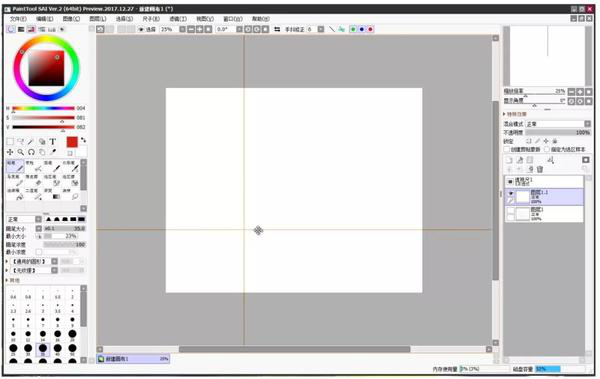This screenshot has height=379, width=600.
Task: Hide the highlighted layer via eye icon
Action: 510,193
